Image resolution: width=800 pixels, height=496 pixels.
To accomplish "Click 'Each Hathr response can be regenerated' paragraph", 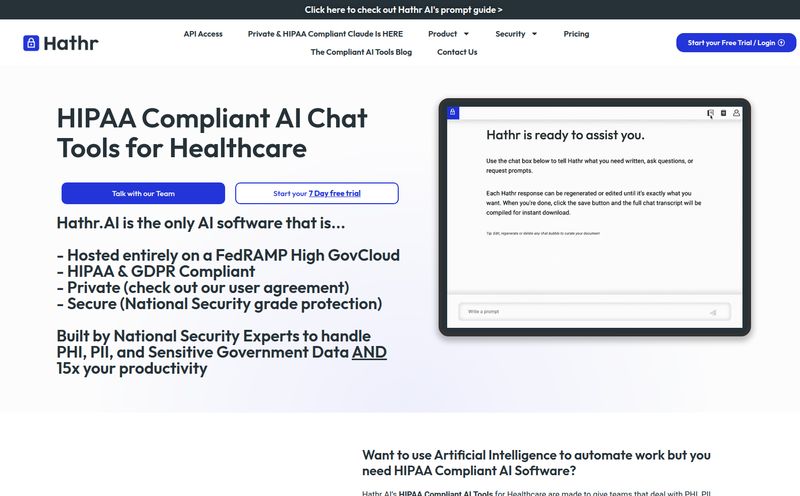I will (593, 203).
